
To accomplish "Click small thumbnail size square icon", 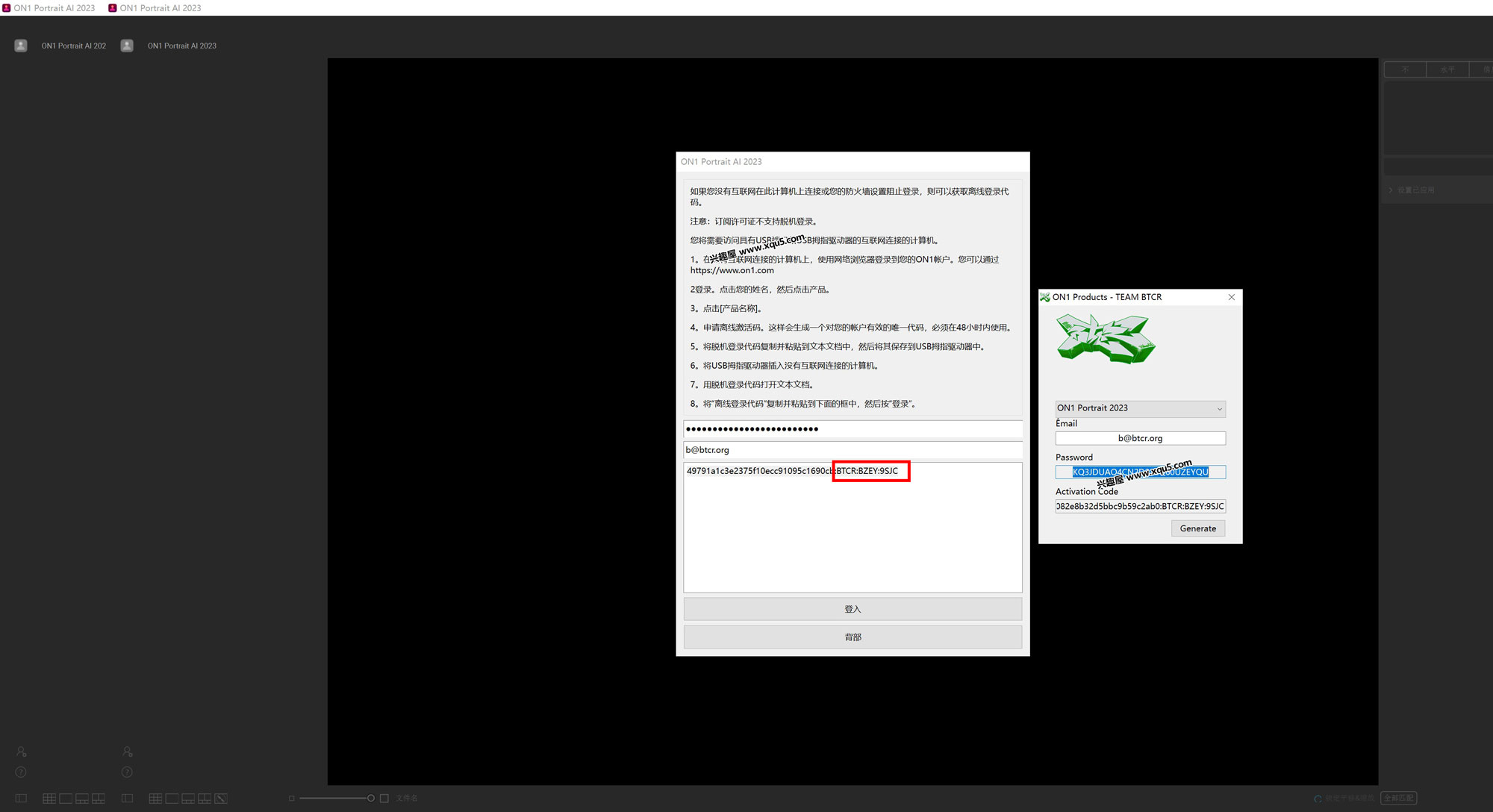I will (291, 799).
